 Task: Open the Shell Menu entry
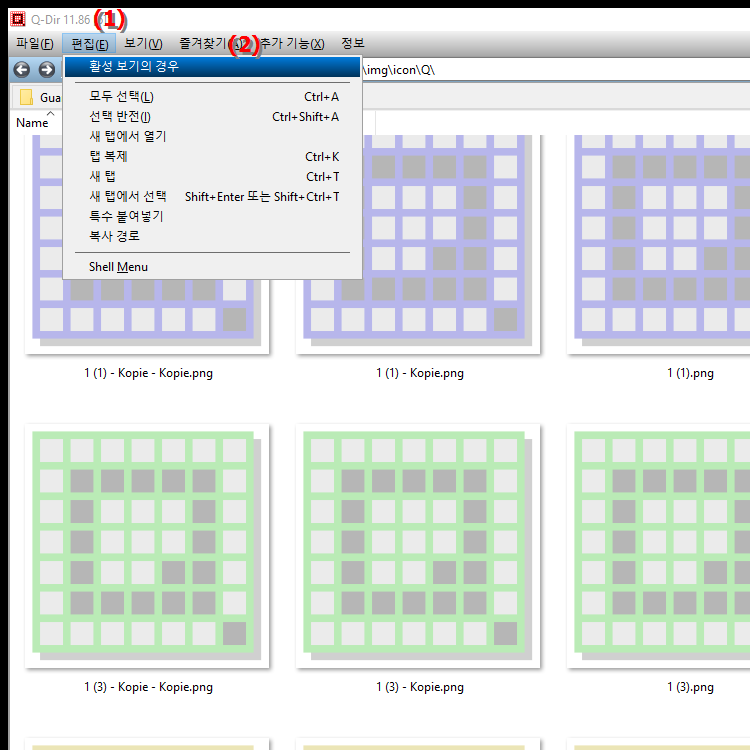[x=212, y=266]
